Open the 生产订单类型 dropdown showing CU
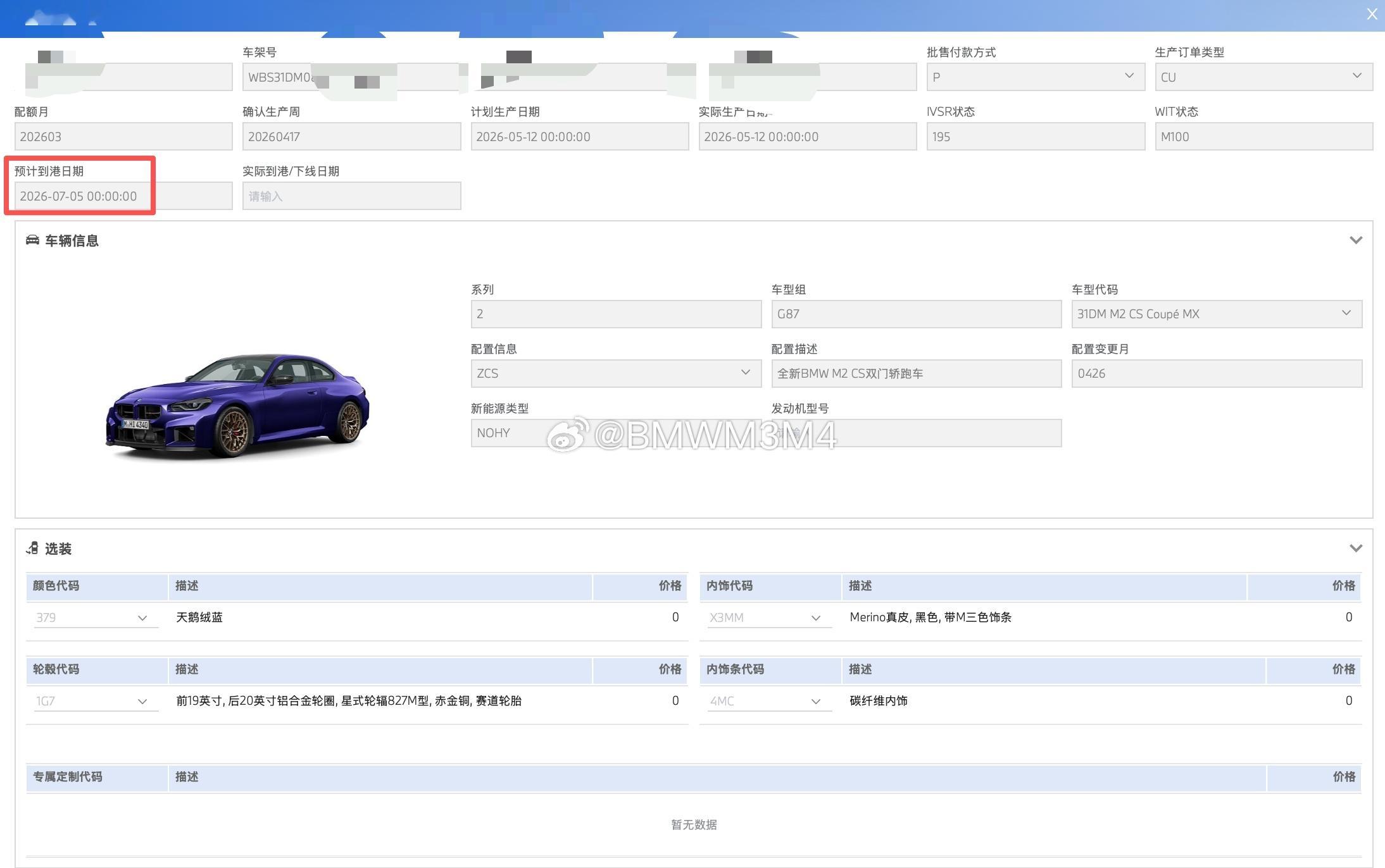 (x=1263, y=77)
